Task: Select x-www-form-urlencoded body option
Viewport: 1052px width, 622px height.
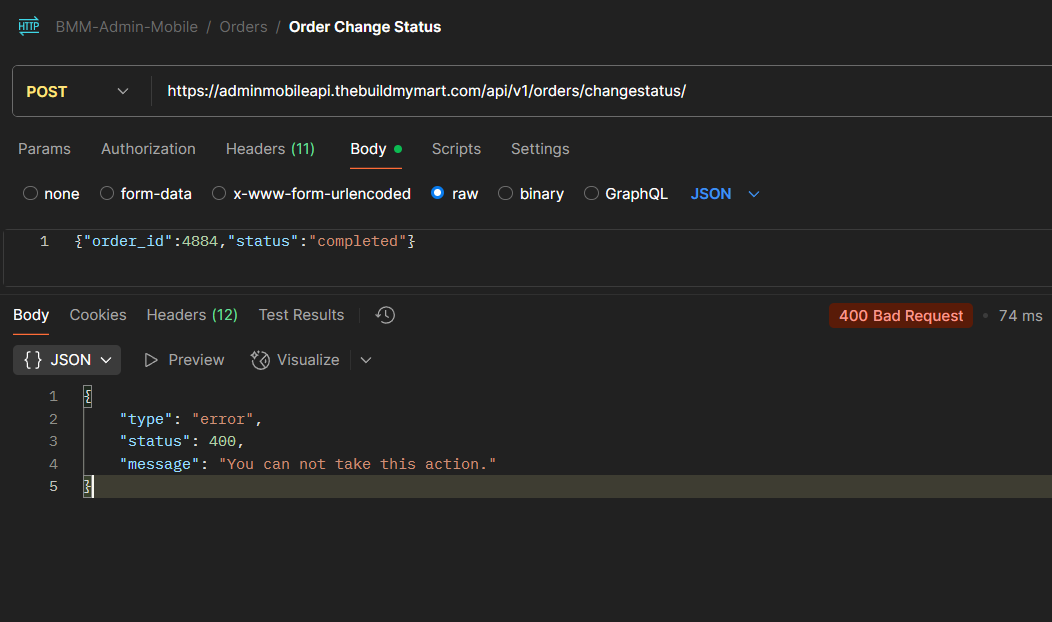Action: click(219, 193)
